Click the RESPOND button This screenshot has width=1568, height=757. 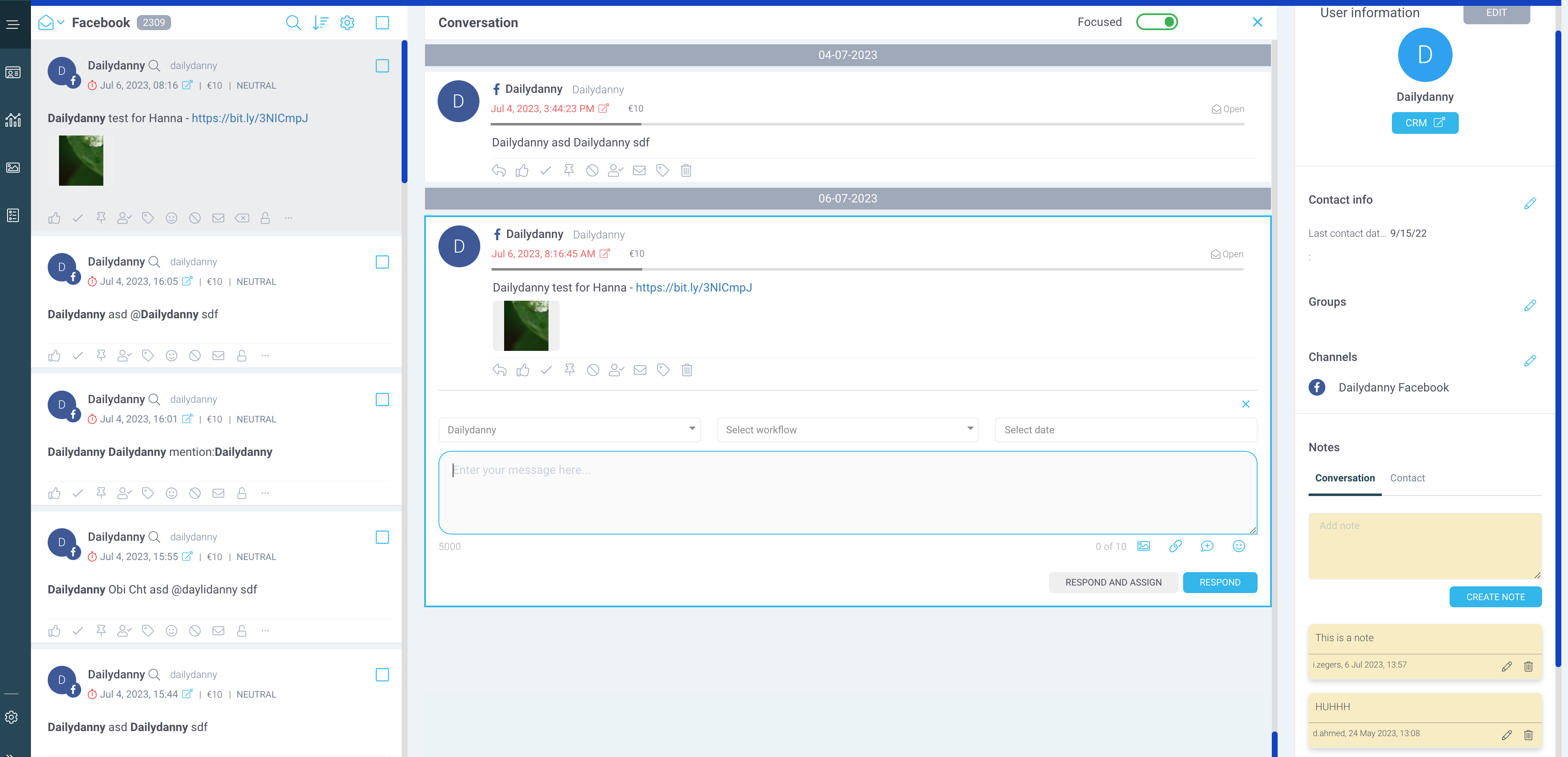(1220, 582)
